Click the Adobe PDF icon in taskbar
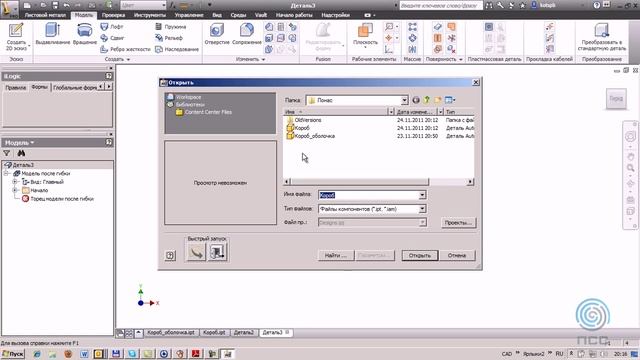Viewport: 640px width, 360px height. click(x=196, y=354)
